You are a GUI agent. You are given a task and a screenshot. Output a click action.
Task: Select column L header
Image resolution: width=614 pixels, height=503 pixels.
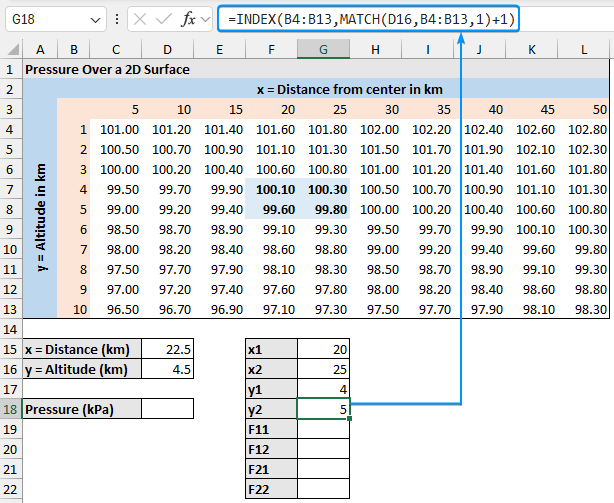click(583, 49)
